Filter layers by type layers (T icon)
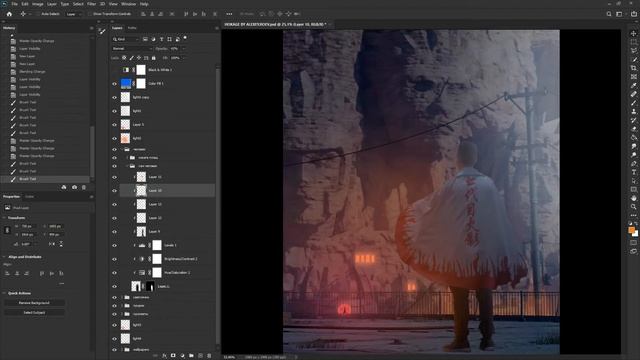The image size is (640, 360). pos(162,39)
